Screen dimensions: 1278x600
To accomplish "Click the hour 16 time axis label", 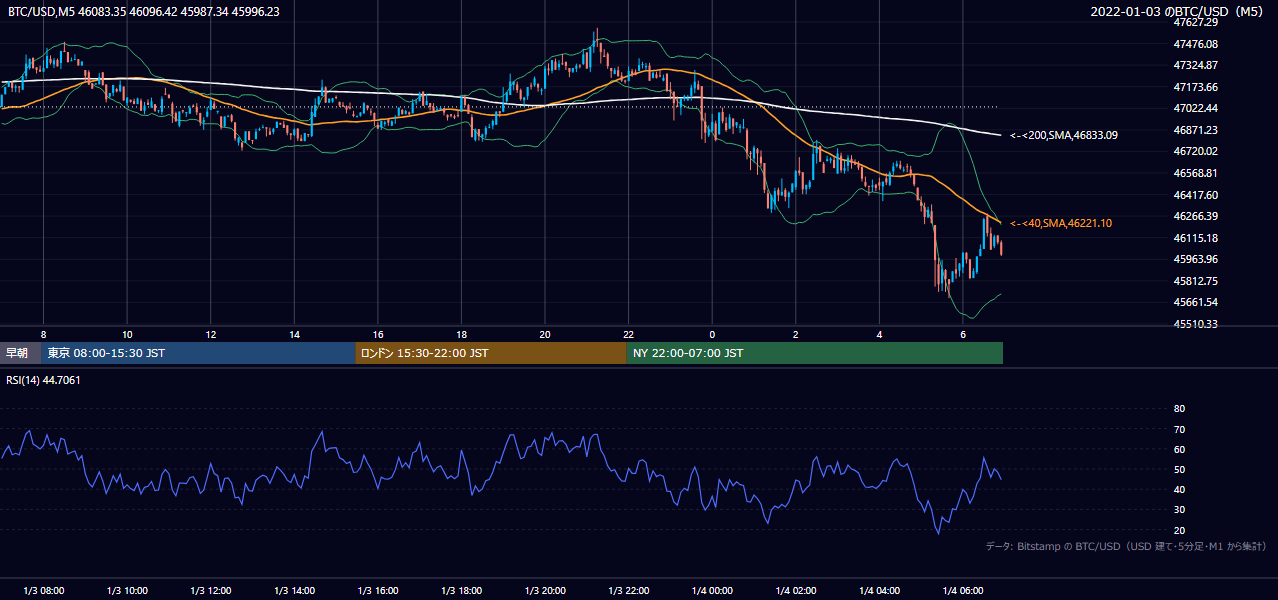I will (x=378, y=334).
